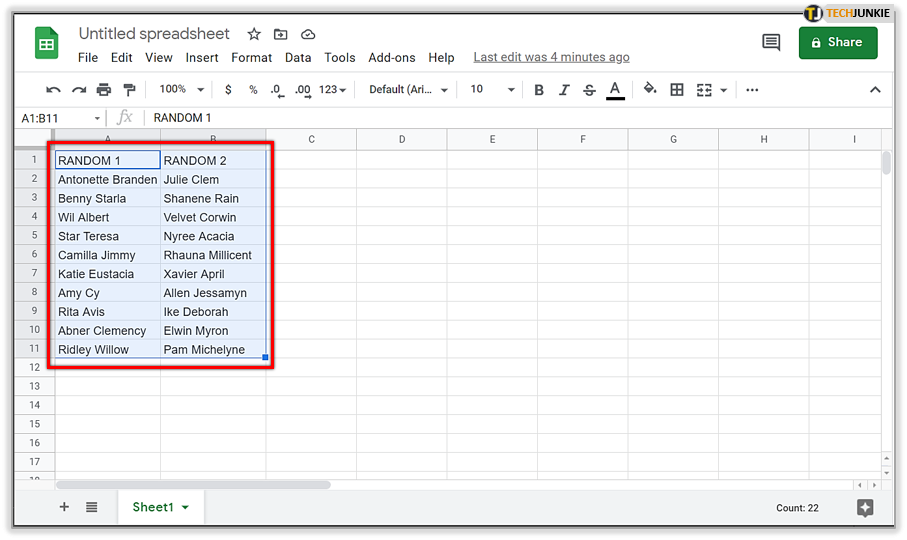Open the 'Last edit was 4 minutes ago' link

click(551, 57)
